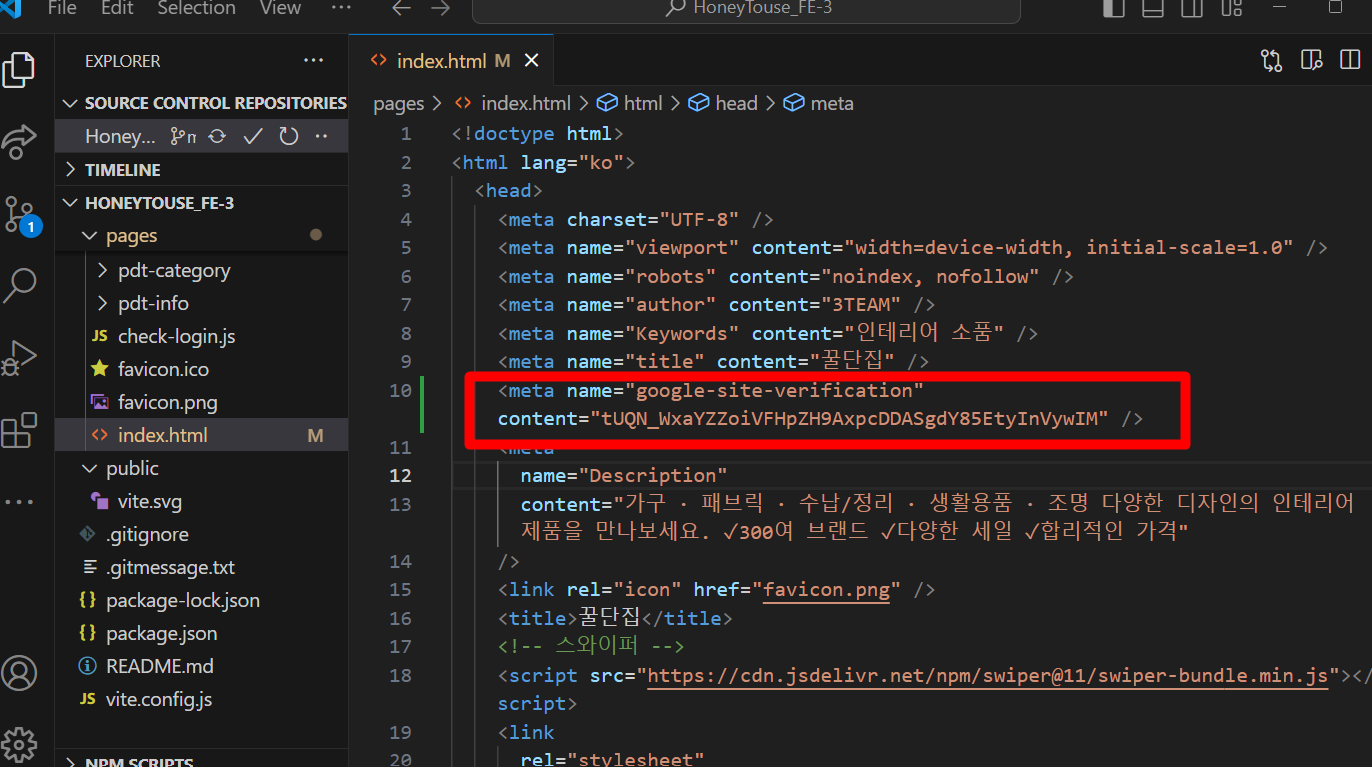The height and width of the screenshot is (767, 1372).
Task: Open the Extensions view
Action: (x=19, y=430)
